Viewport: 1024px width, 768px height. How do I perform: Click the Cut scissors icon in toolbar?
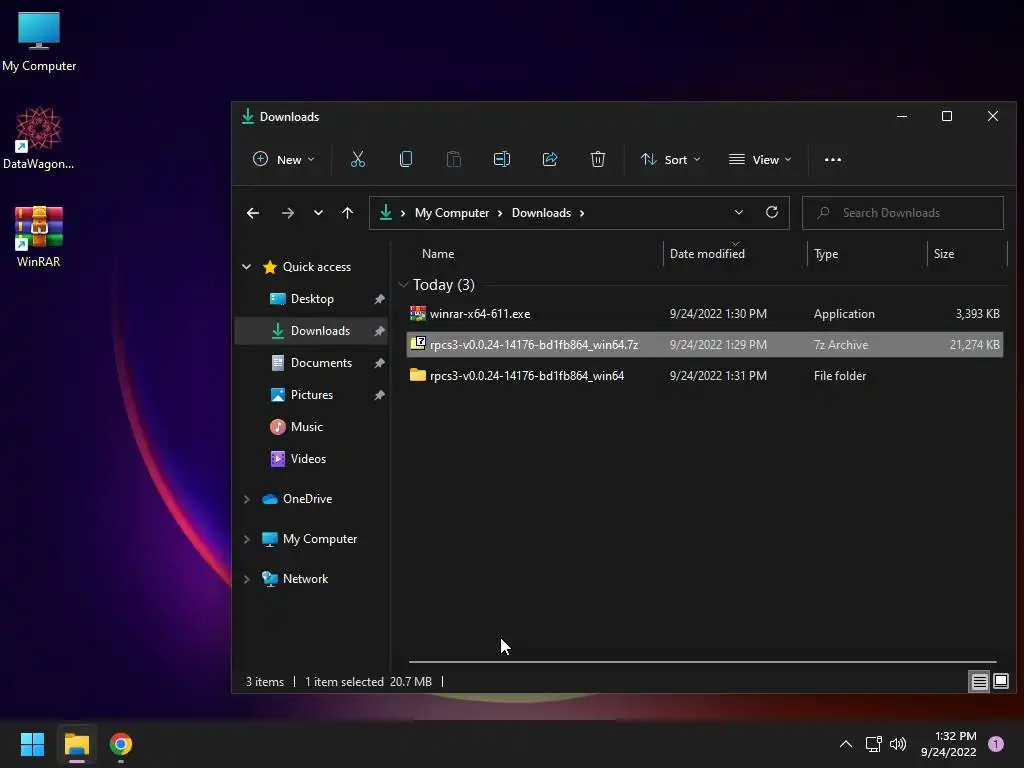[358, 159]
